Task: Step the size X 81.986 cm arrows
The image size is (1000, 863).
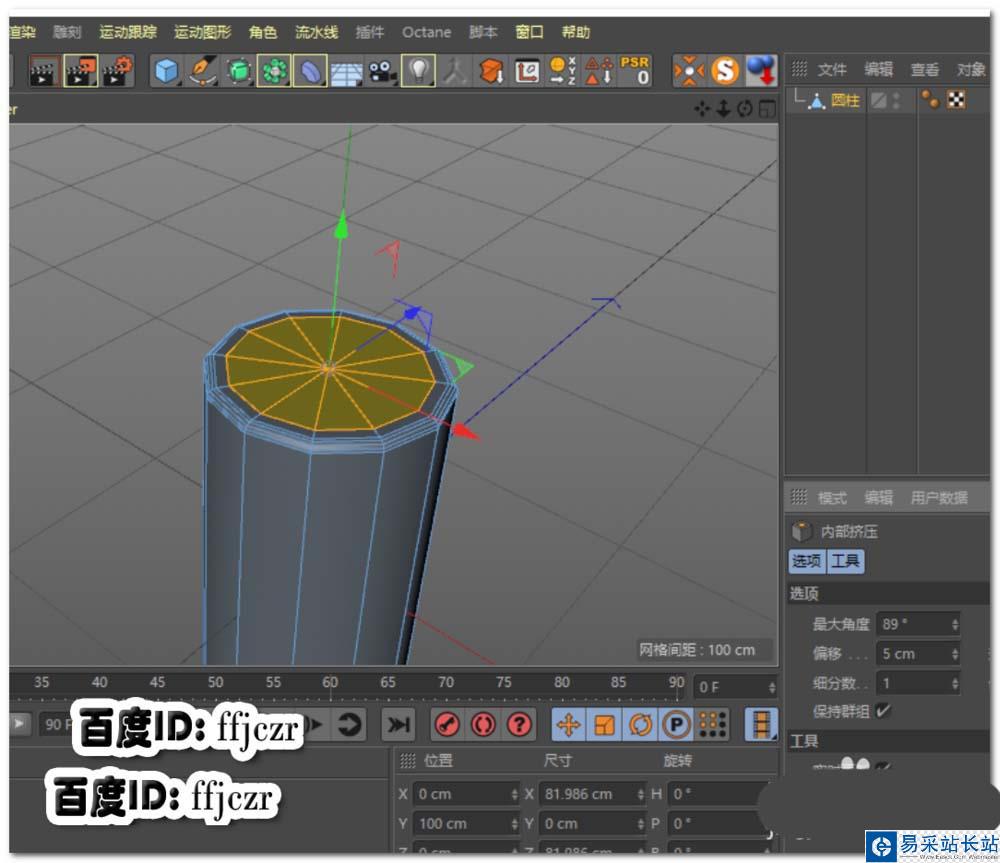Action: pyautogui.click(x=641, y=794)
